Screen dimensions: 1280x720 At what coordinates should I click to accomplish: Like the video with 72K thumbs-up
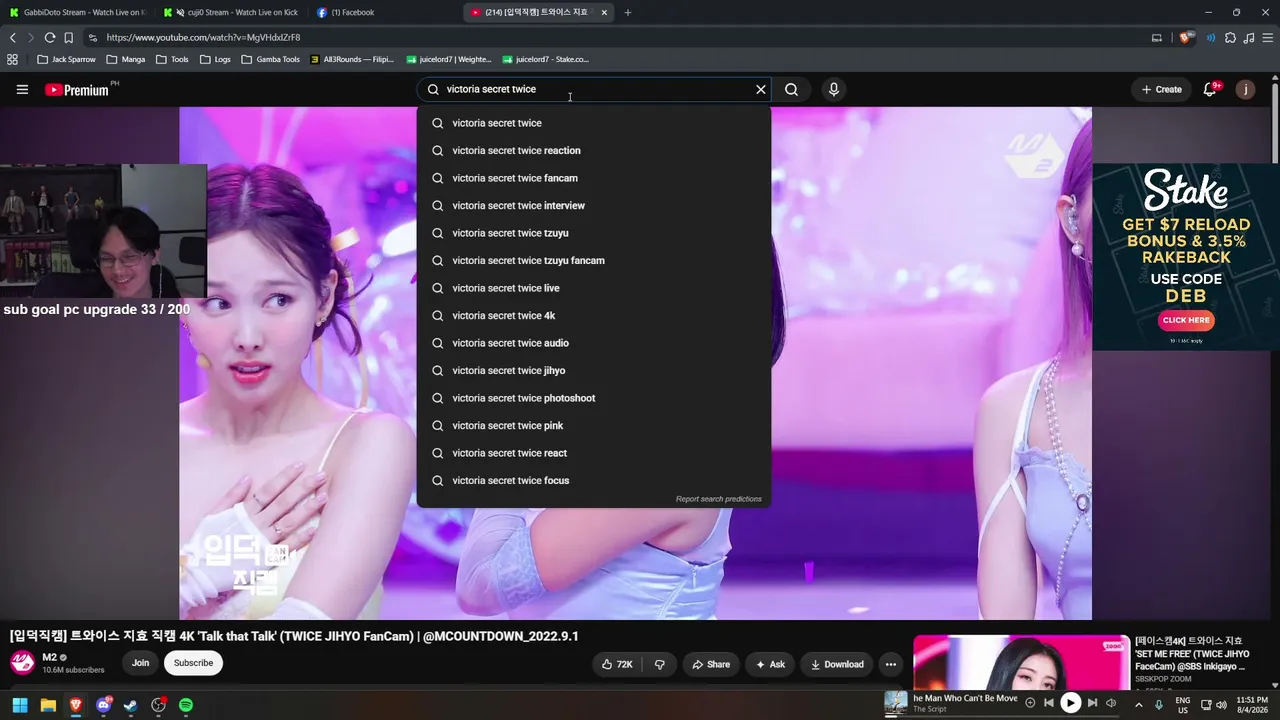coord(616,664)
